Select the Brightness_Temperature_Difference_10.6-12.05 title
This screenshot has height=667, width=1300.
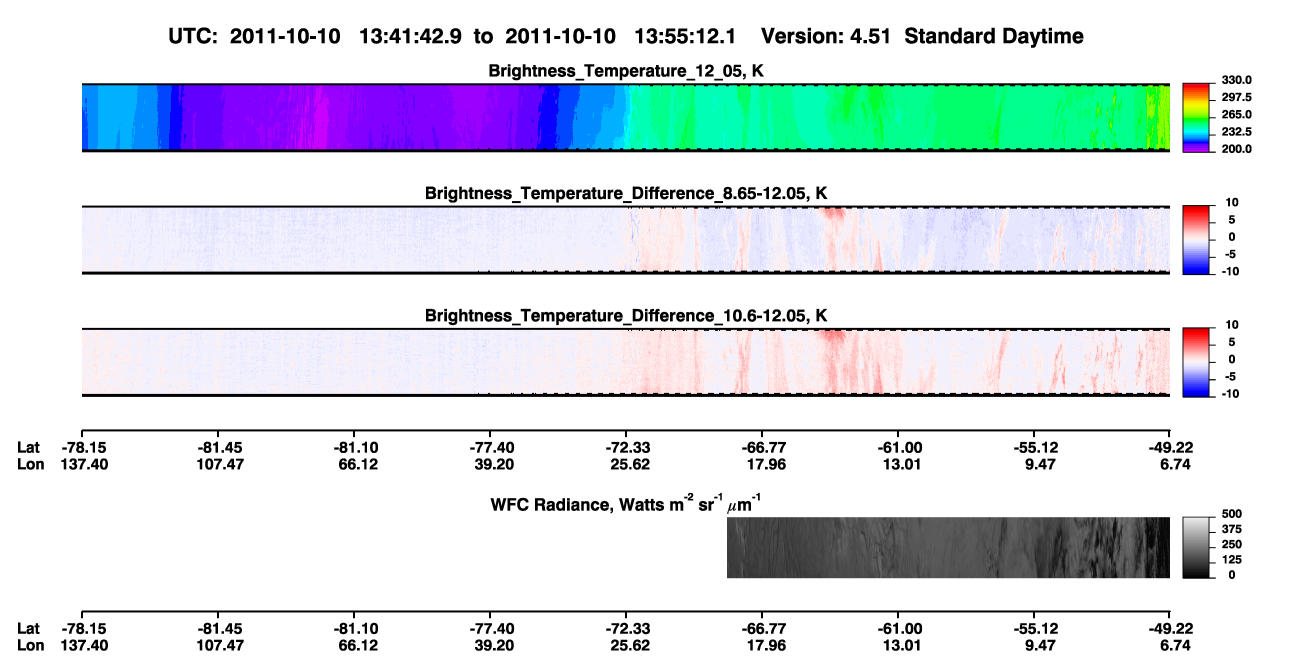click(x=626, y=316)
